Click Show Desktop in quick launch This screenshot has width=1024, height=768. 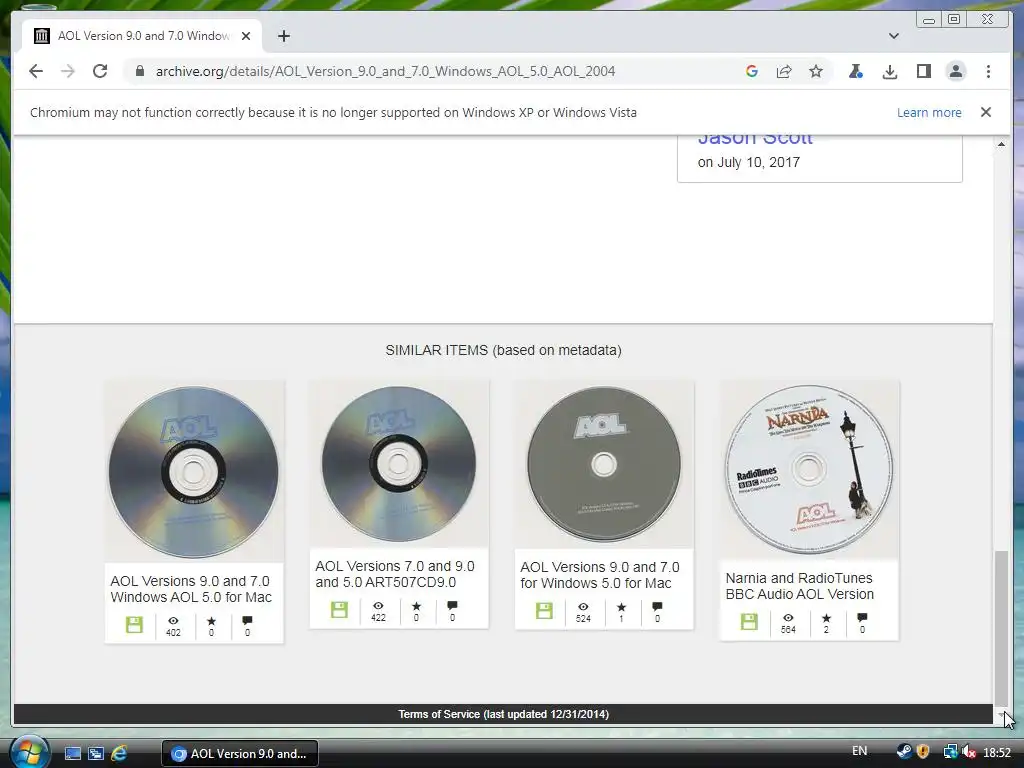tap(72, 754)
